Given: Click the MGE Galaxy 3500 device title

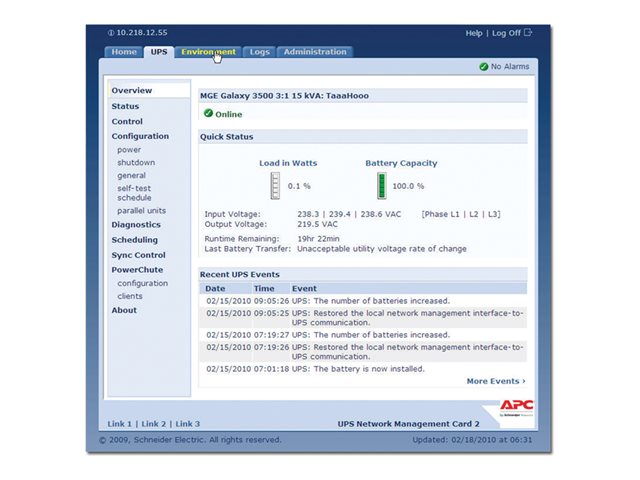Looking at the screenshot, I should pyautogui.click(x=284, y=96).
